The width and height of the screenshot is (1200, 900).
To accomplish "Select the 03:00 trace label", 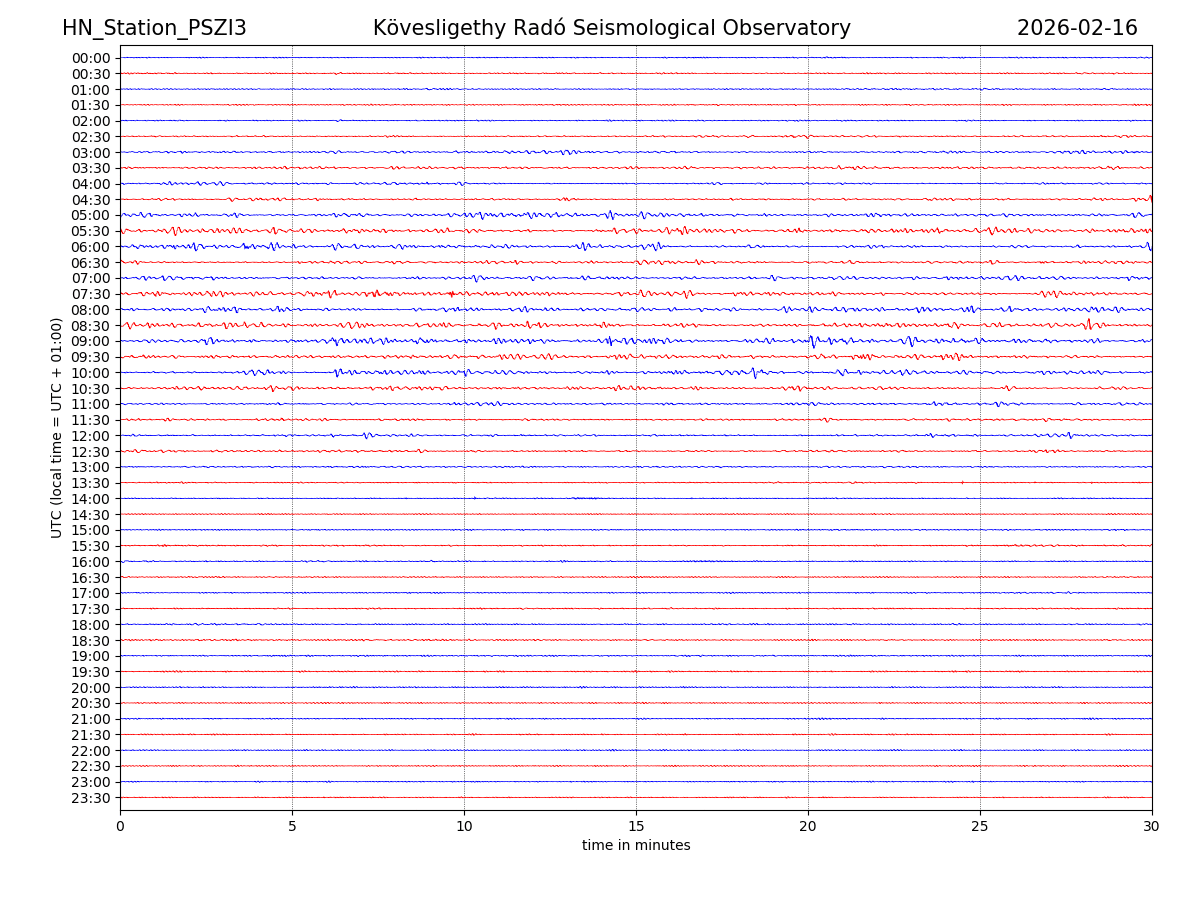I will 91,153.
